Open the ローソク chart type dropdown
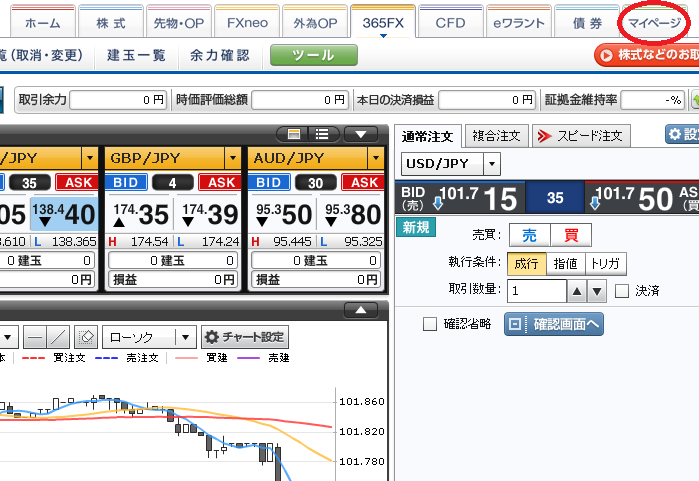The image size is (699, 481). pos(149,337)
